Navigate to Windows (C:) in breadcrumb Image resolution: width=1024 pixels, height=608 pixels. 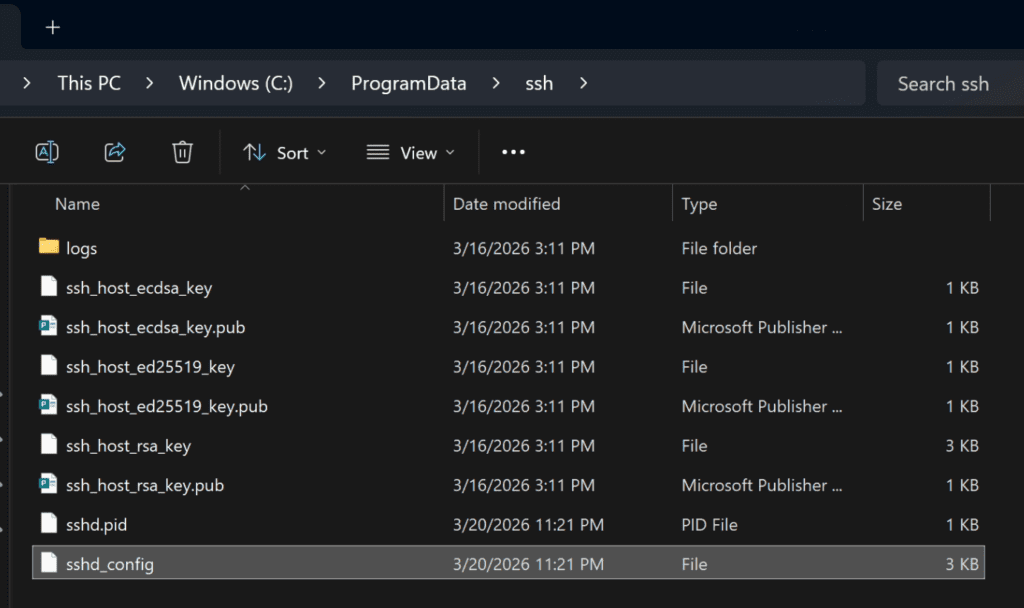click(236, 83)
